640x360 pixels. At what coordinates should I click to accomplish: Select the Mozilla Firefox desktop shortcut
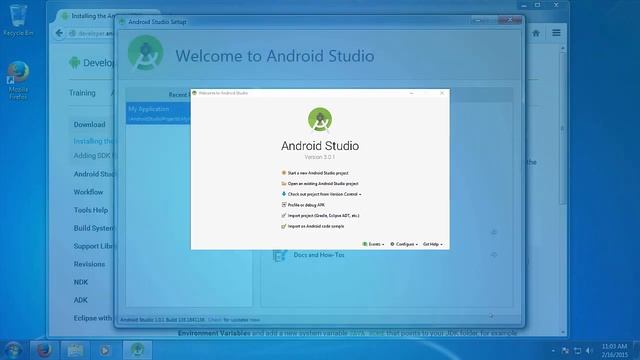click(18, 80)
